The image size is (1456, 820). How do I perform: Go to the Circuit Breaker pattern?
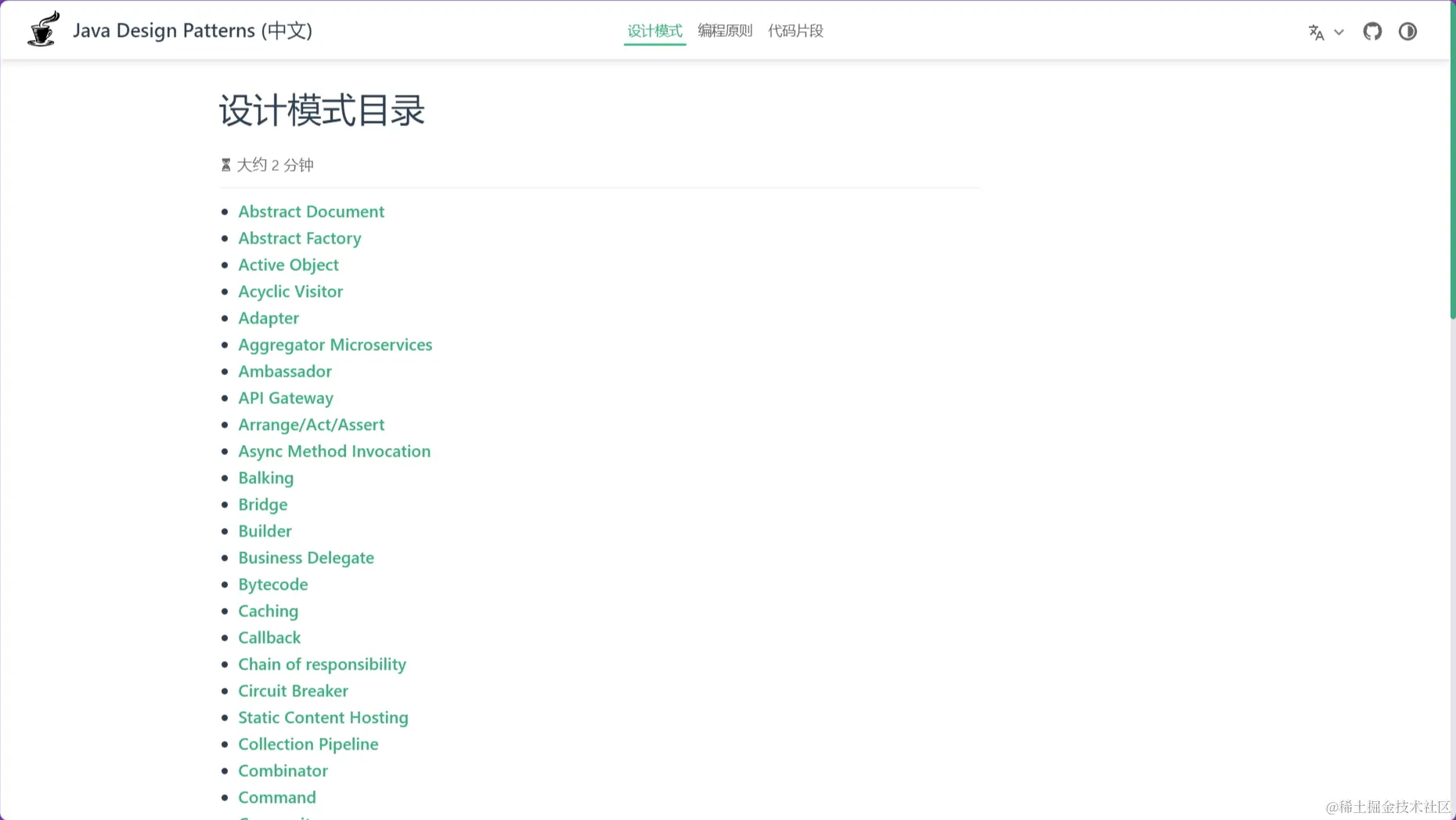[294, 691]
